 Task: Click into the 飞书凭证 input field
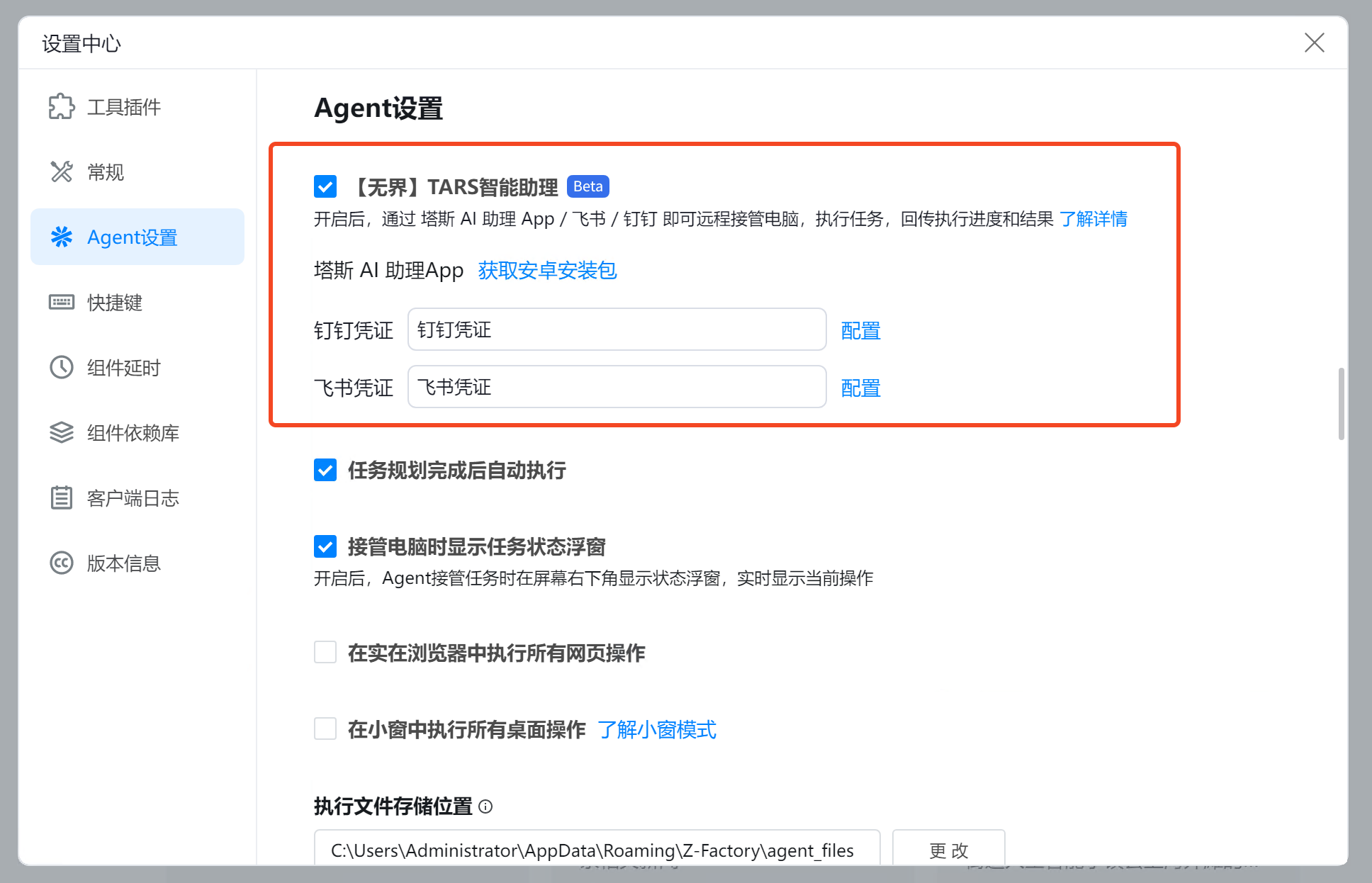pyautogui.click(x=617, y=387)
